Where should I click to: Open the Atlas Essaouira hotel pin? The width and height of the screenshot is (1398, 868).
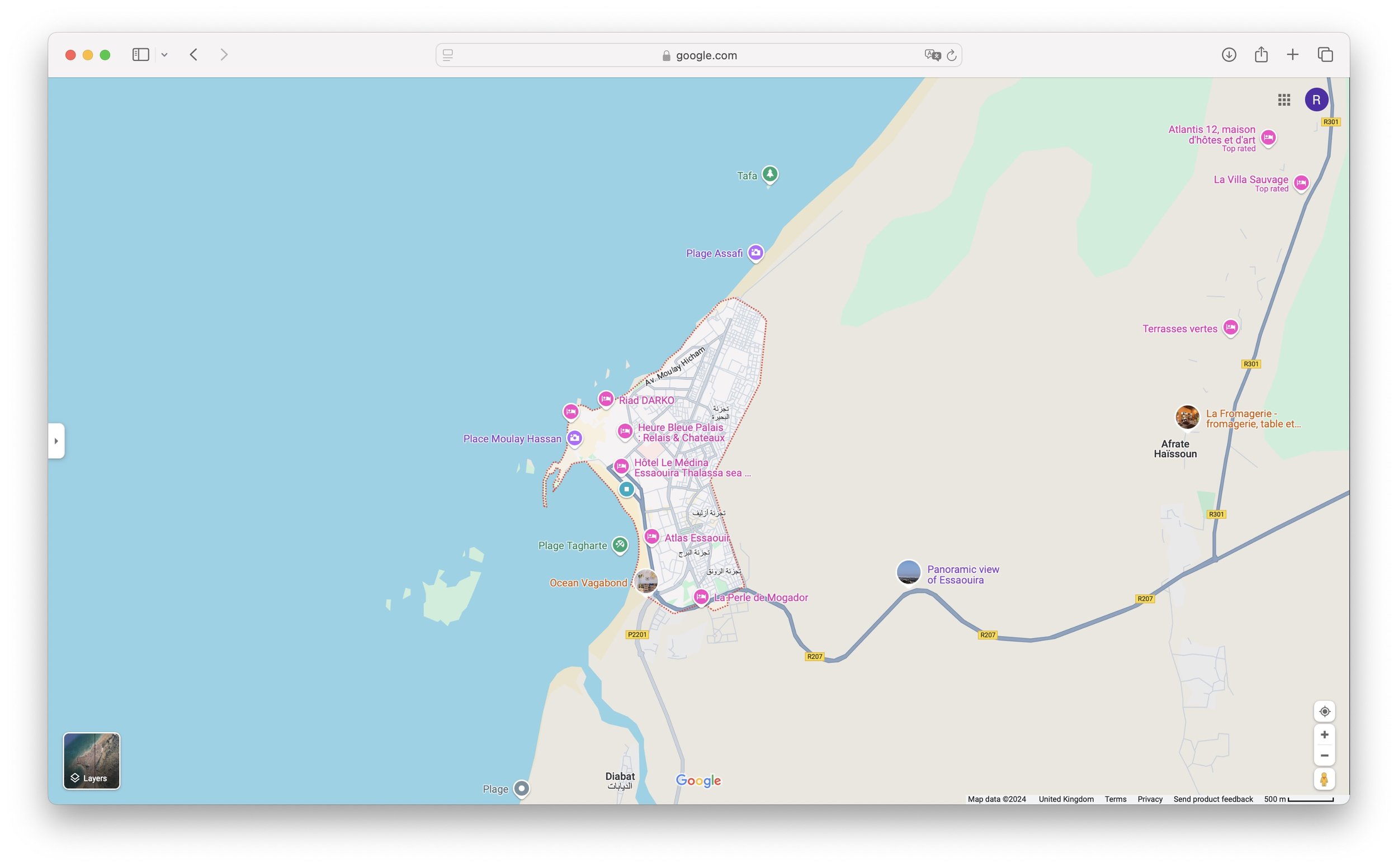[x=651, y=537]
